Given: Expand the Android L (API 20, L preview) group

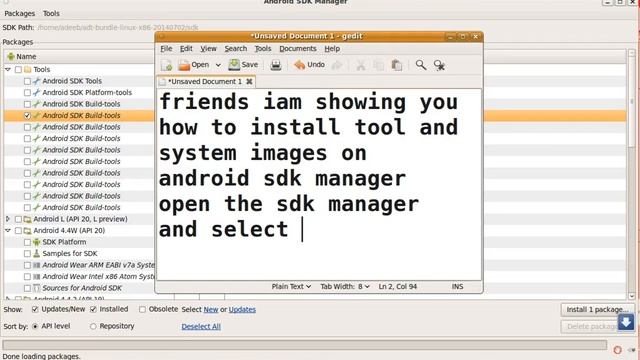Looking at the screenshot, I should click(8, 219).
